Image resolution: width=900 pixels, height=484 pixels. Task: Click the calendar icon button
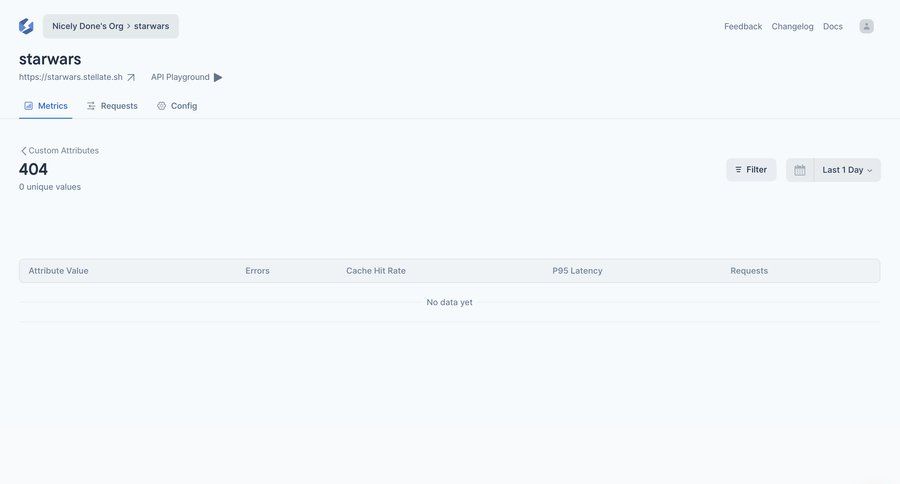800,170
